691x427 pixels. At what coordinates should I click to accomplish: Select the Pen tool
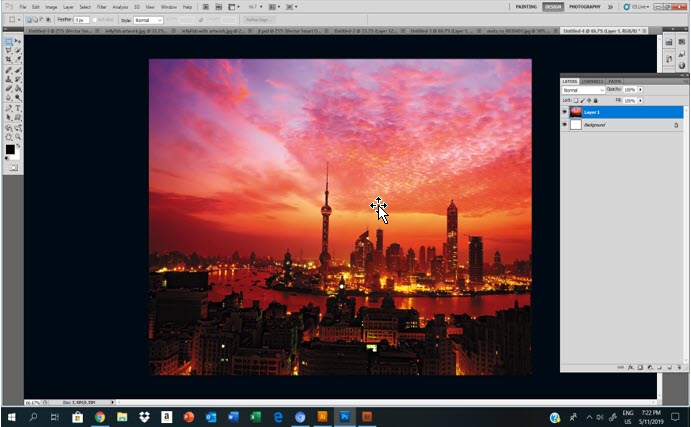click(8, 108)
